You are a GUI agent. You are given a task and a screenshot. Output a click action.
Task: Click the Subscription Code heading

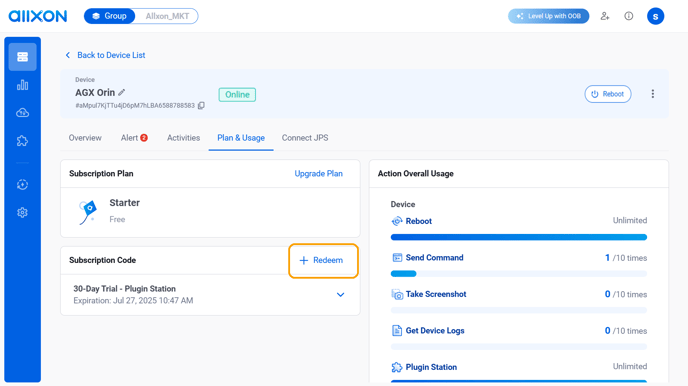pos(102,261)
